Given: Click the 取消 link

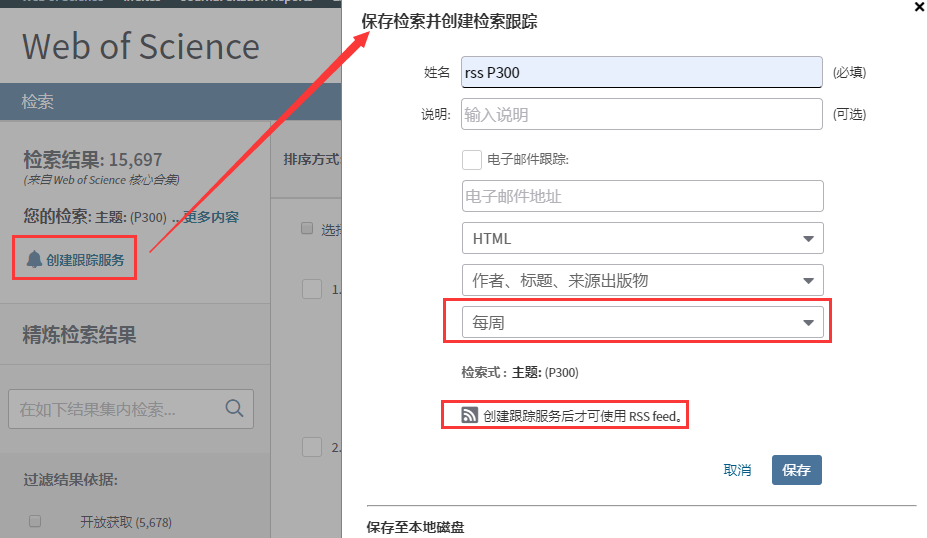Looking at the screenshot, I should [x=737, y=470].
